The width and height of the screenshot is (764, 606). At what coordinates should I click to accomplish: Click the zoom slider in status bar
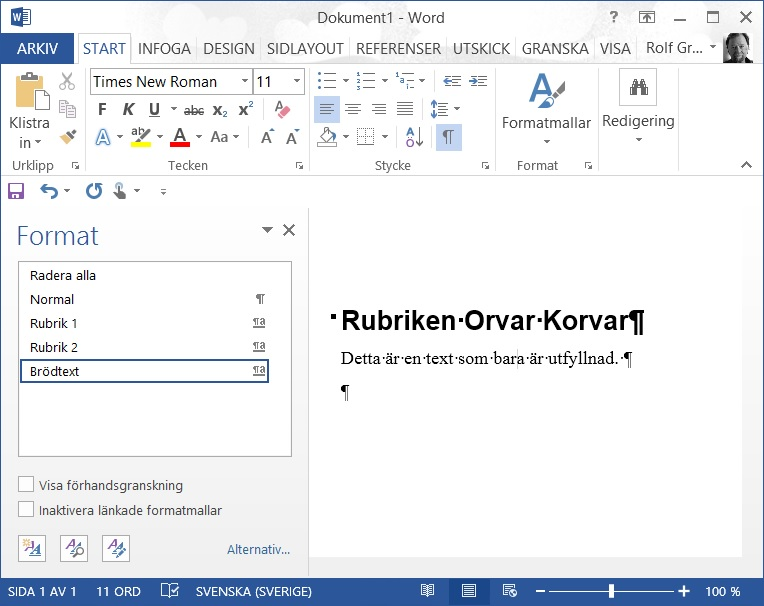click(611, 591)
